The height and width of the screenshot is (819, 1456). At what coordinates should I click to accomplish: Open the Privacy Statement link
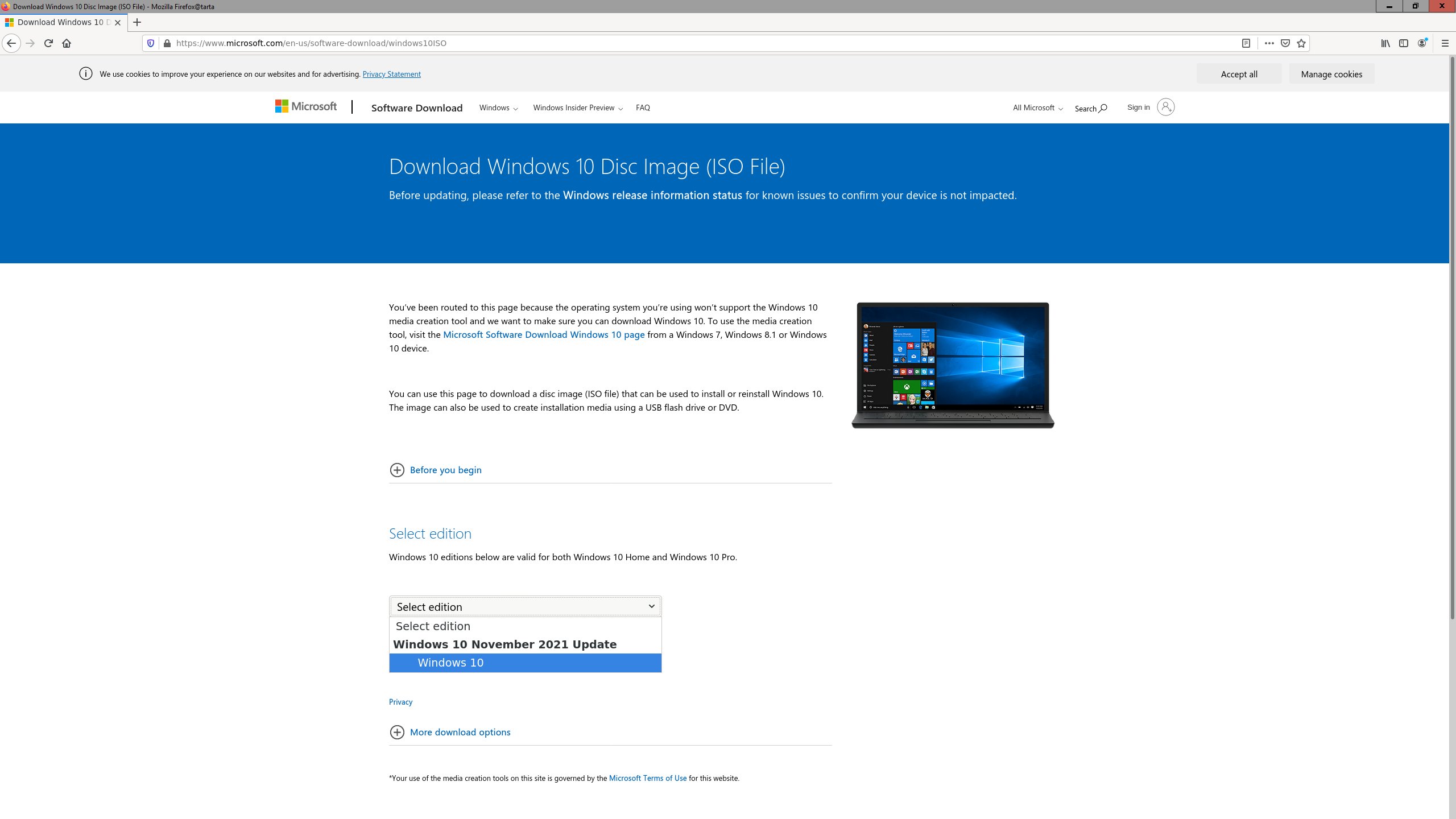click(x=391, y=74)
